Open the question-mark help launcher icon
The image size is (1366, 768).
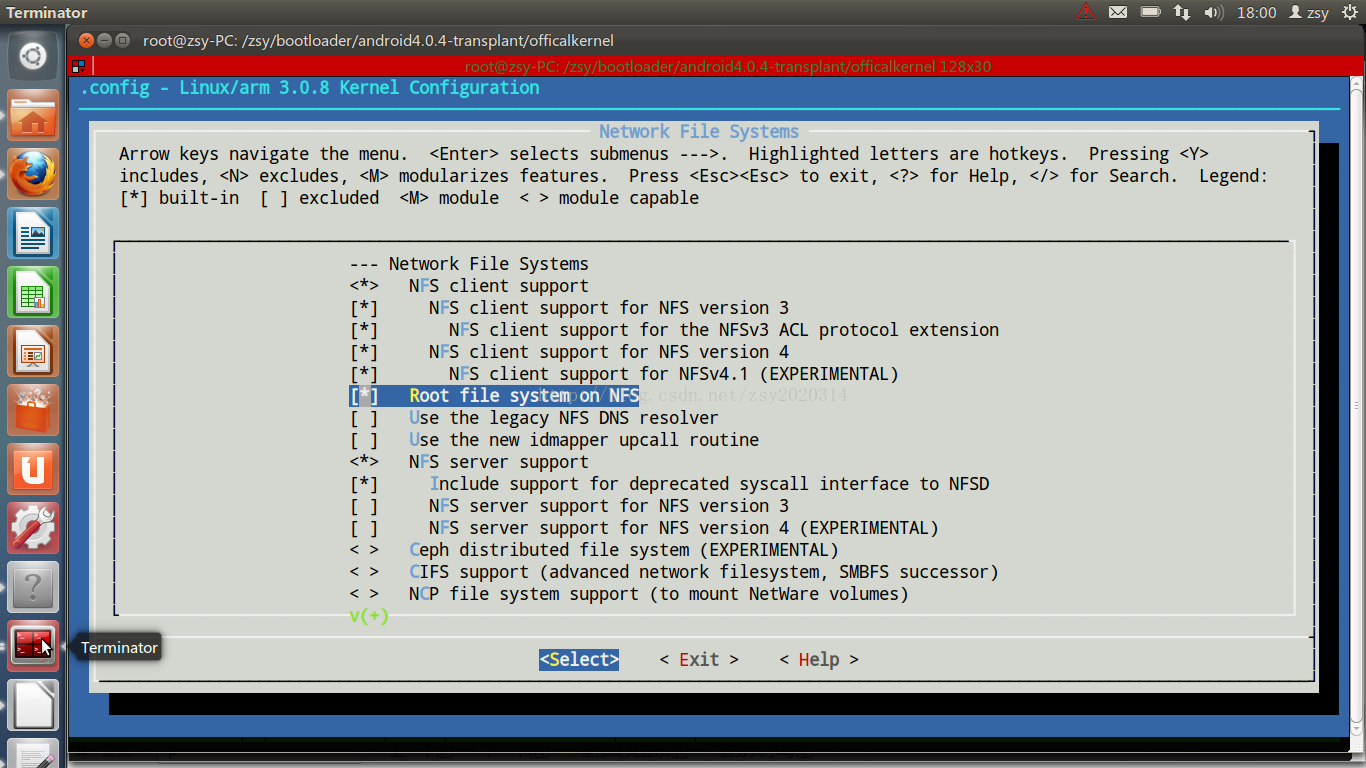33,588
